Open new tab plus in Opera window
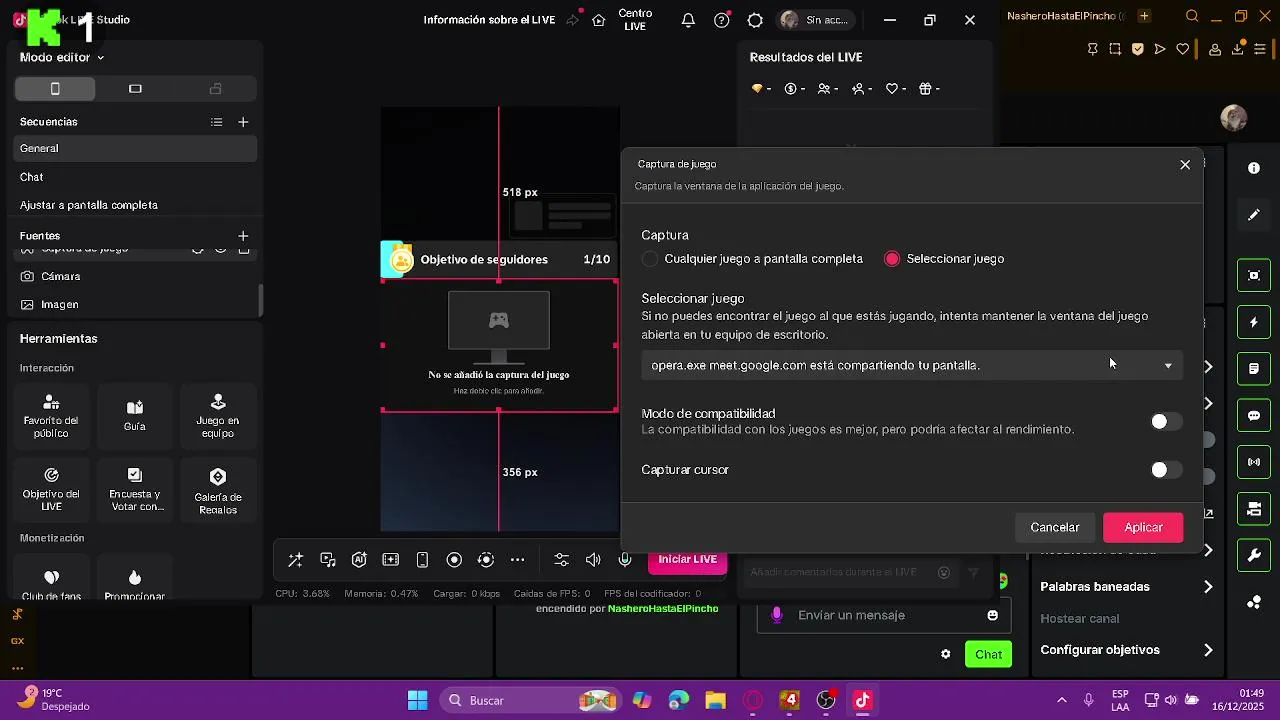1280x720 pixels. tap(1144, 16)
